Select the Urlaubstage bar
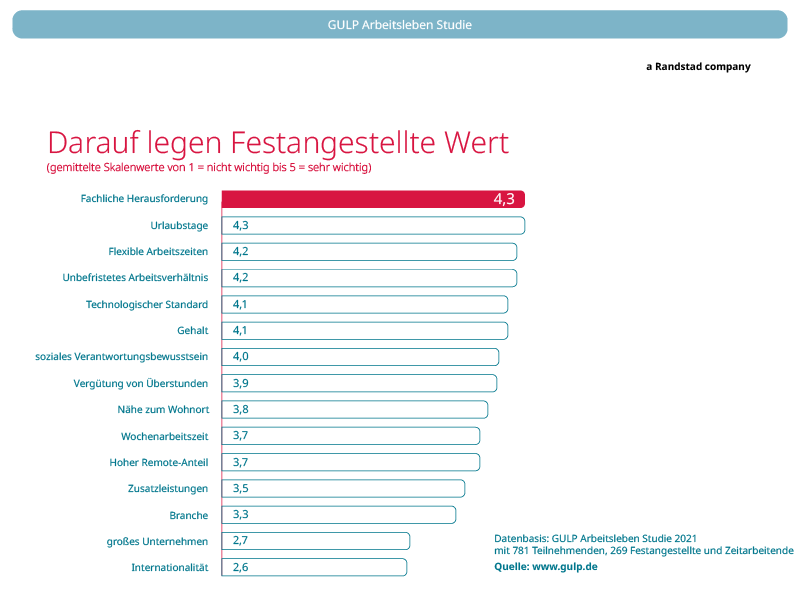 point(372,225)
